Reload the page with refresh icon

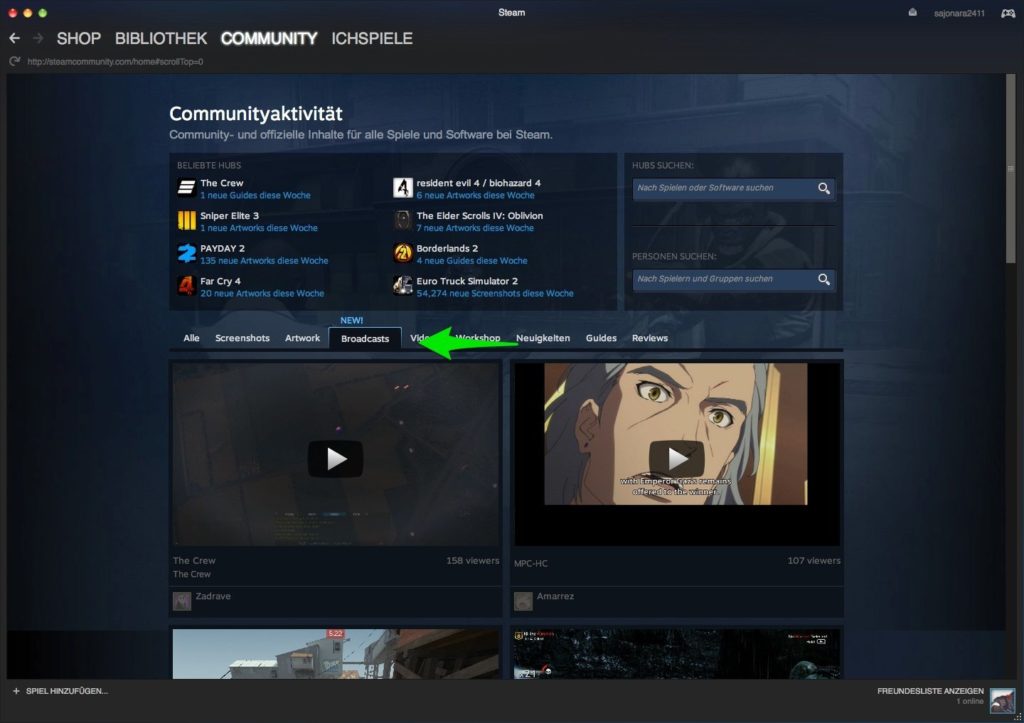pos(14,61)
